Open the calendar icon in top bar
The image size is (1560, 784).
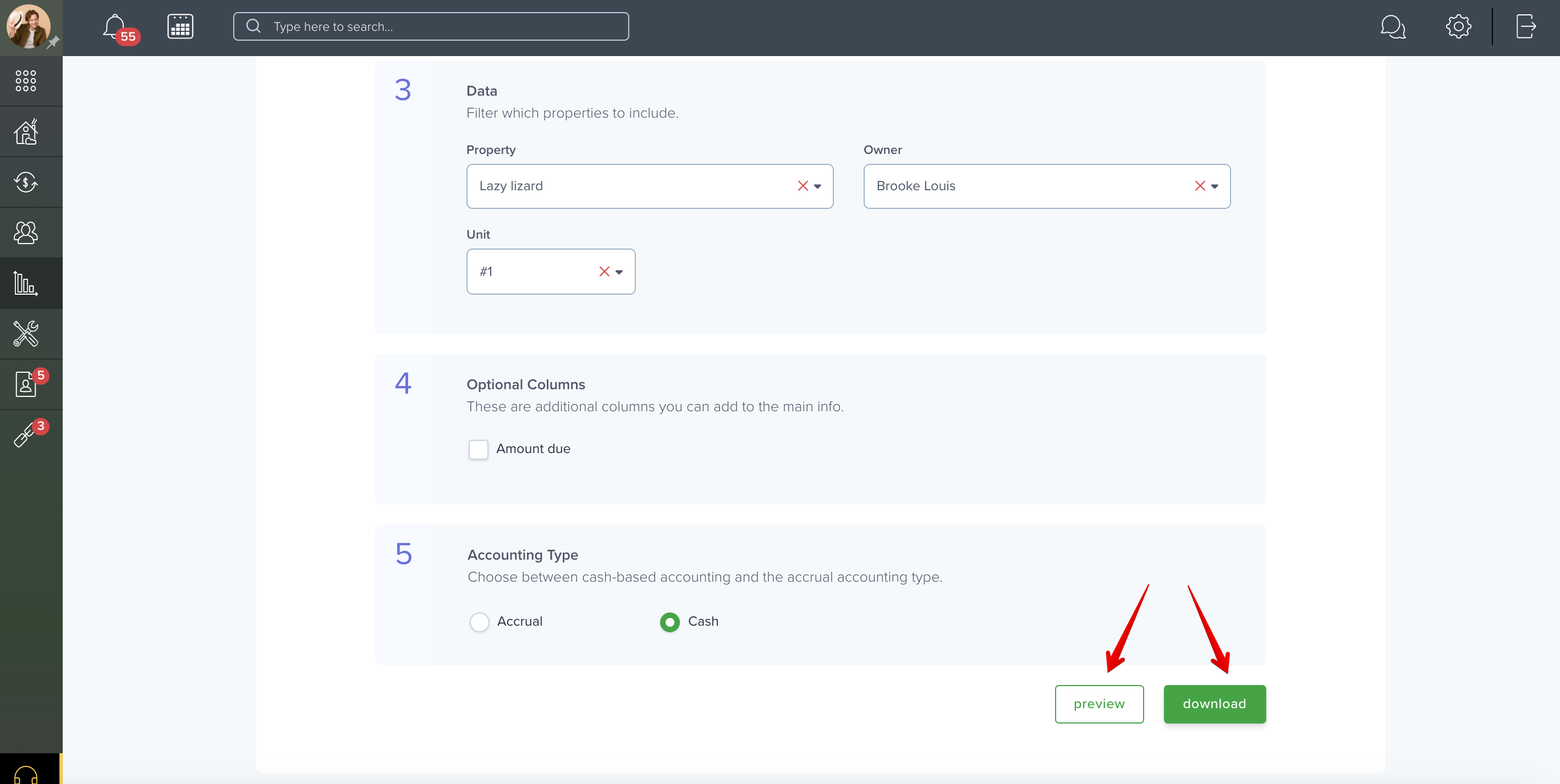coord(180,26)
